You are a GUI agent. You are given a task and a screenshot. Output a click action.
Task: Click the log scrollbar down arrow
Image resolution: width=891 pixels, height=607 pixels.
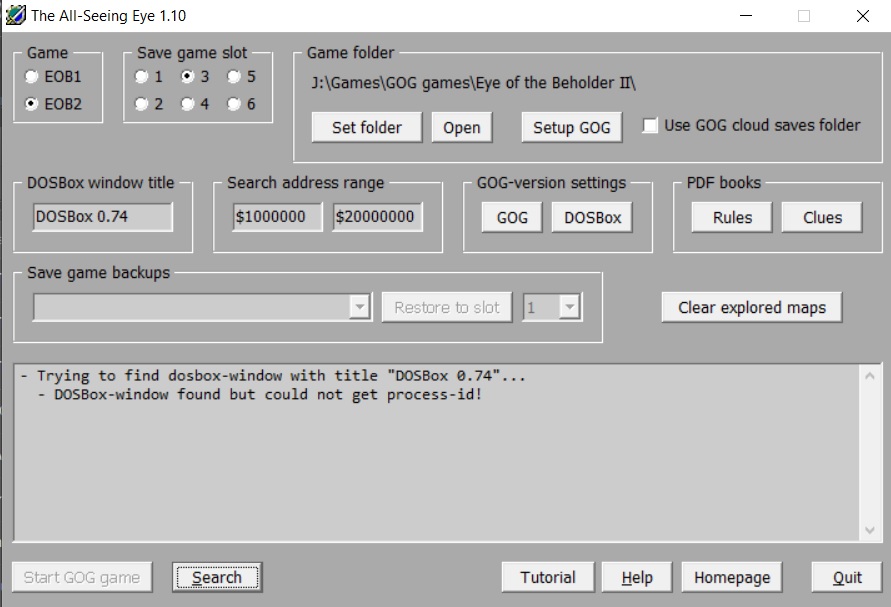click(x=869, y=530)
